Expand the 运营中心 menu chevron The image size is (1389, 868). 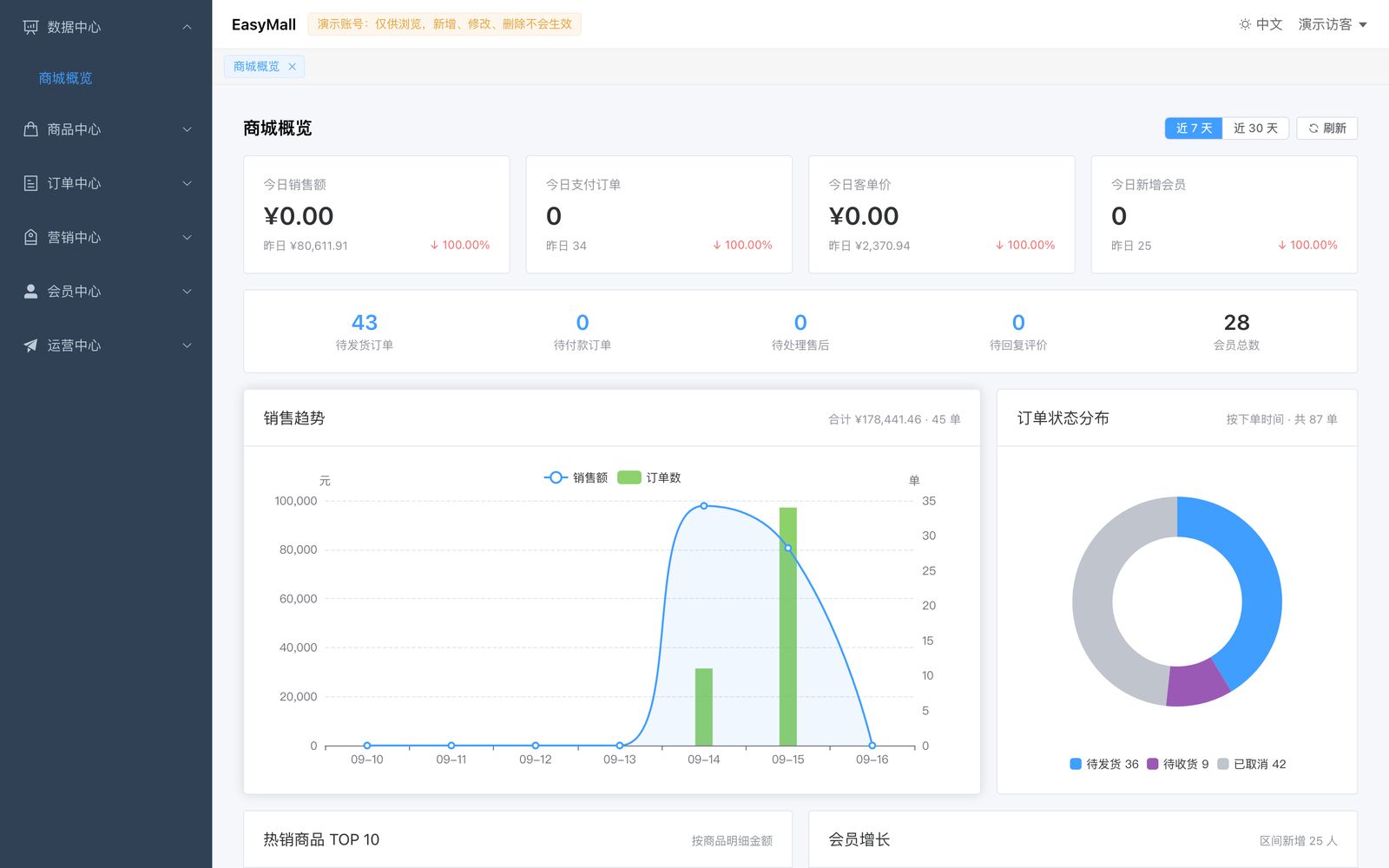187,345
